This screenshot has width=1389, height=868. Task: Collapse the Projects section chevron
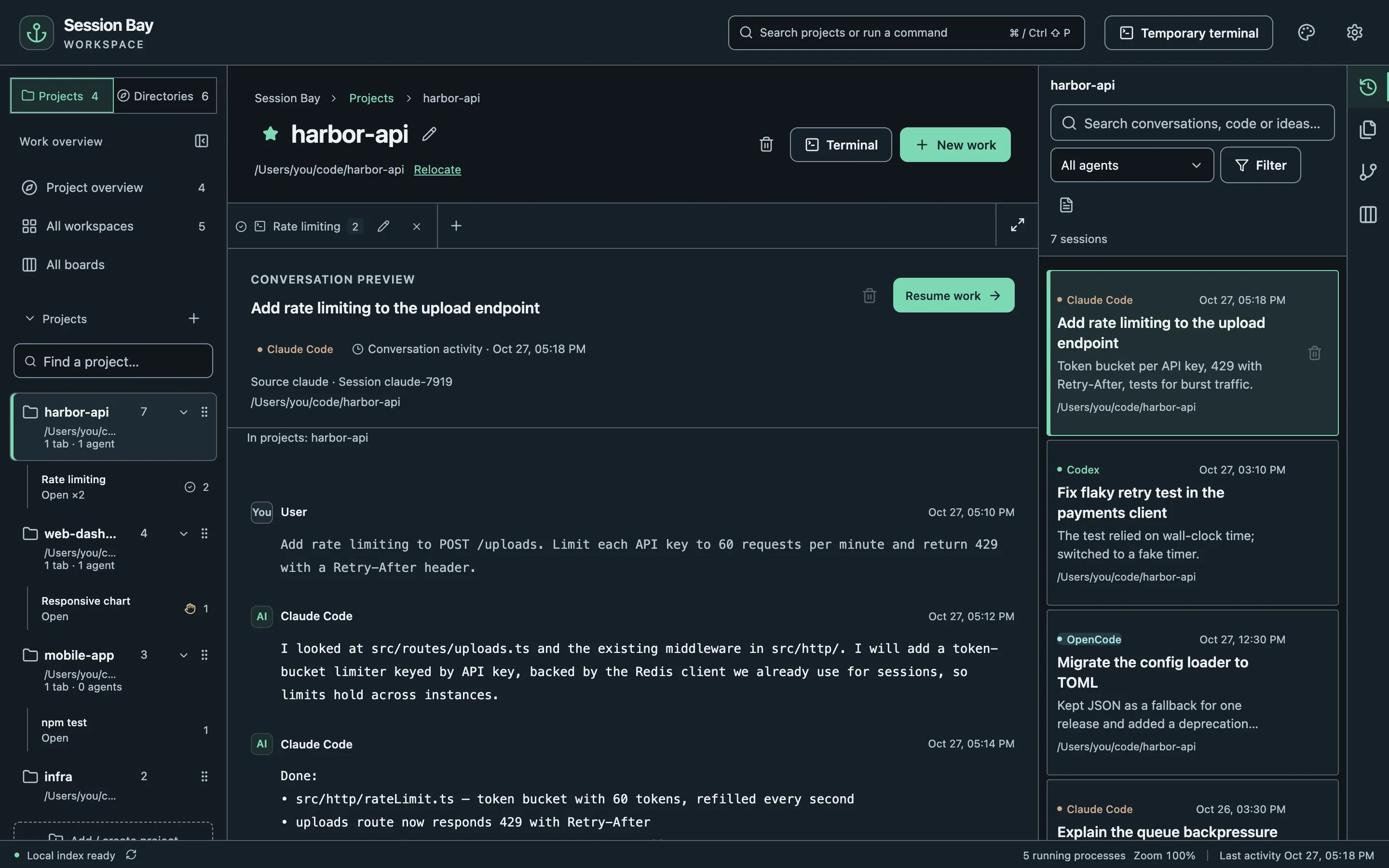30,319
